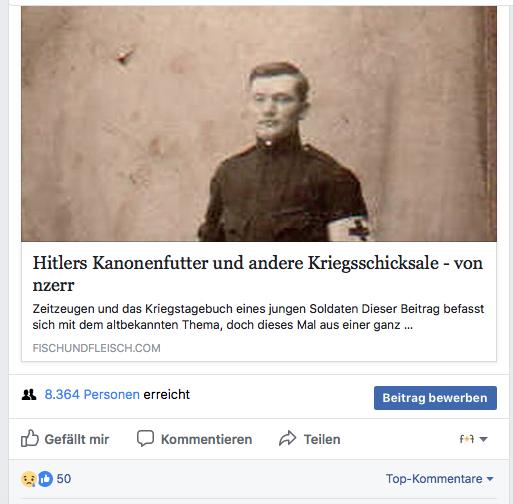Click the speech bubble comment icon

coord(145,438)
